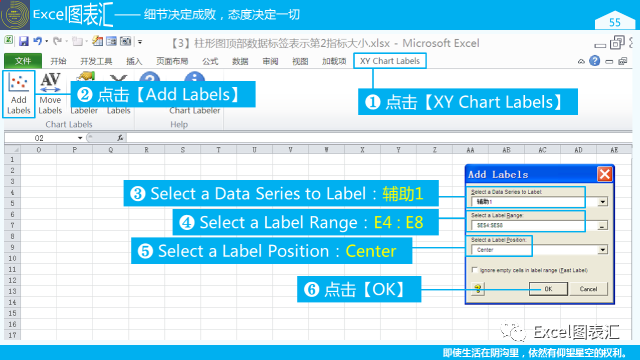Select the column T header
The height and width of the screenshot is (360, 640).
tap(218, 150)
